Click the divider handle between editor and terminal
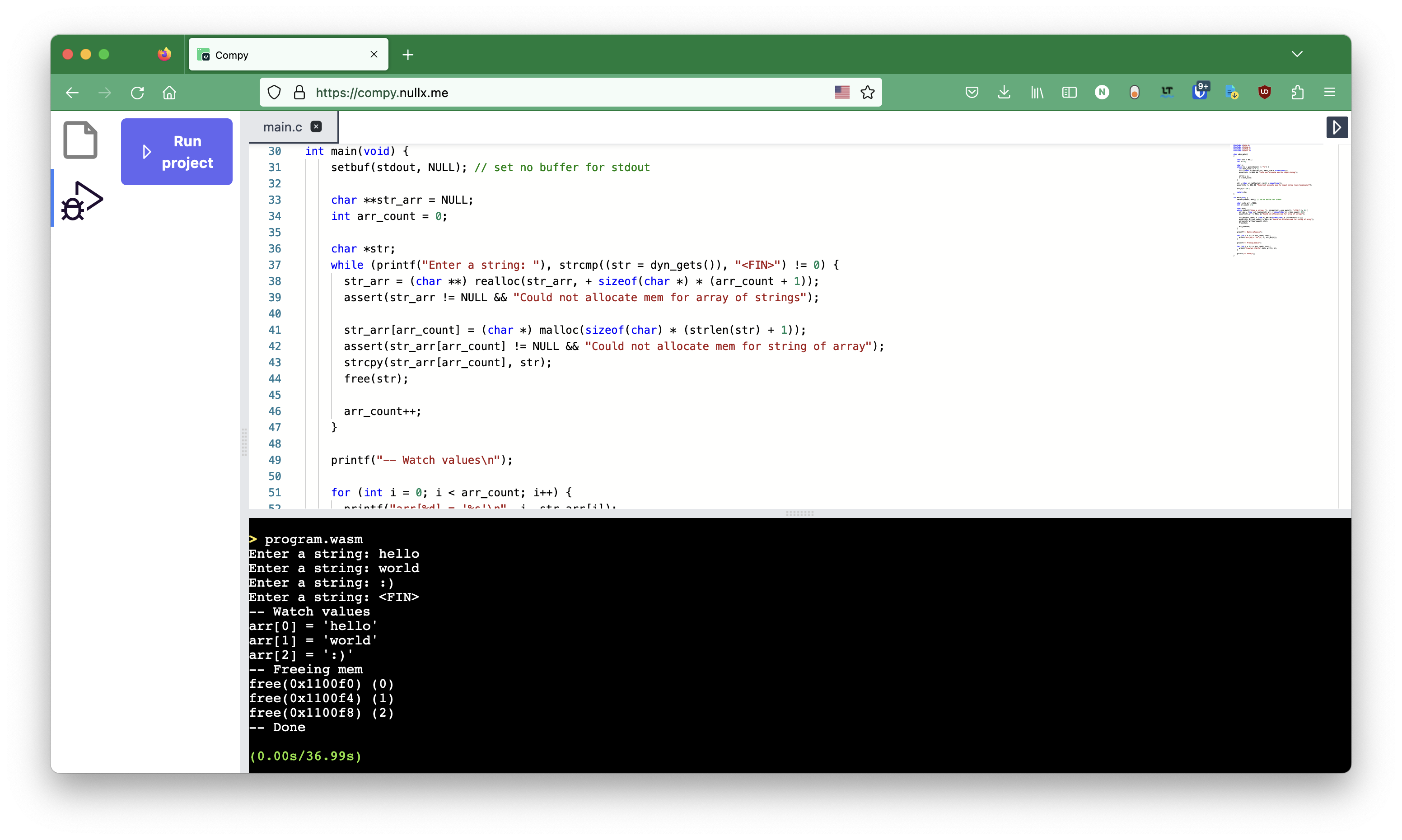 coord(799,513)
